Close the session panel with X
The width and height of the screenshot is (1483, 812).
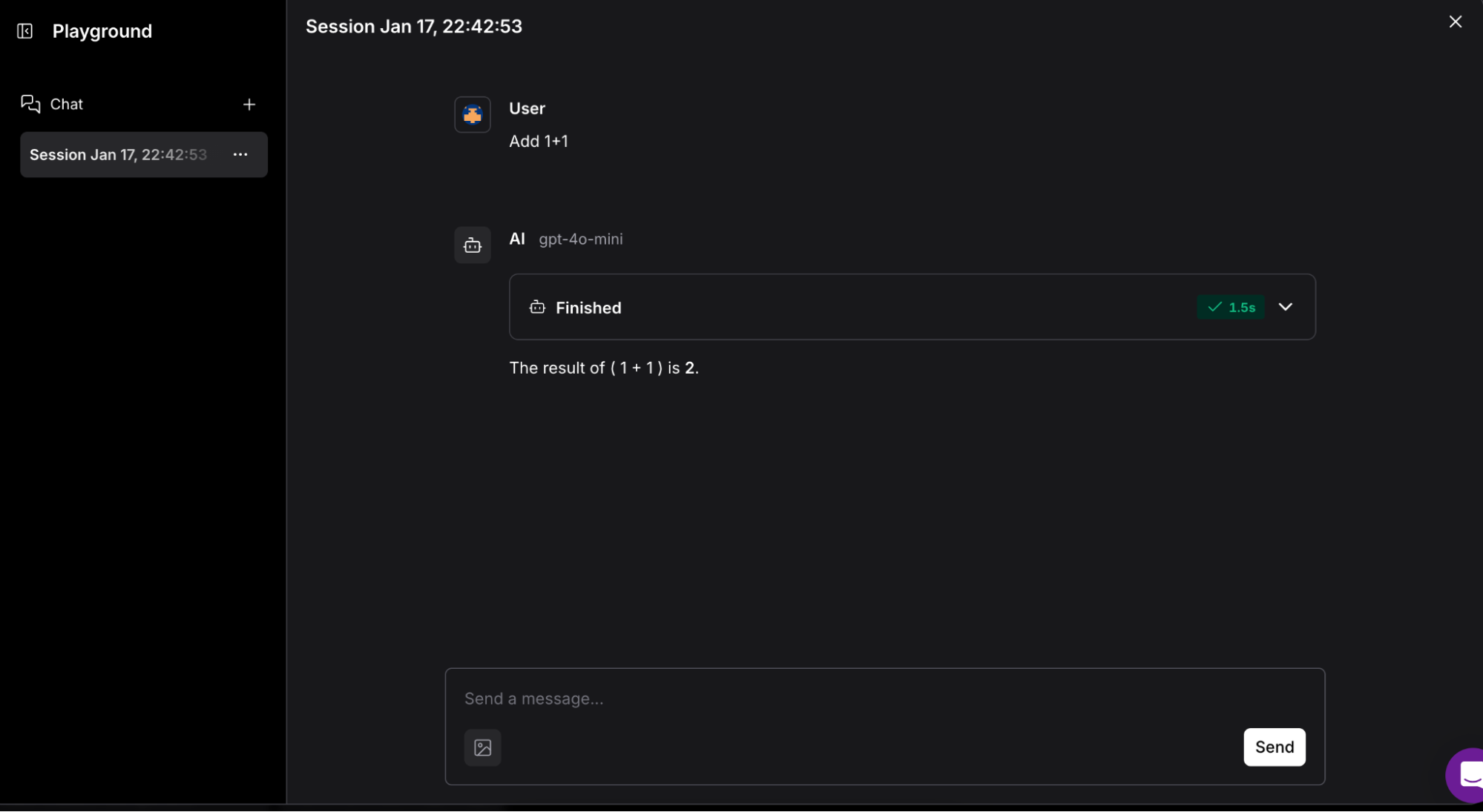(1456, 22)
